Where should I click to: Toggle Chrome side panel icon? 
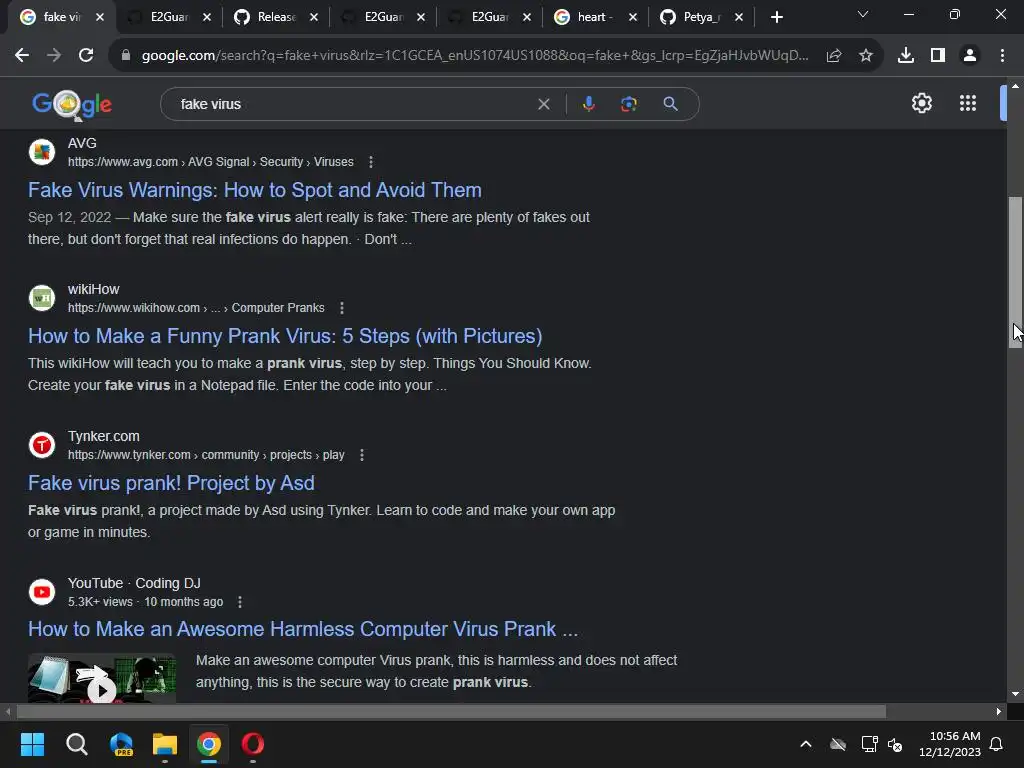coord(938,56)
